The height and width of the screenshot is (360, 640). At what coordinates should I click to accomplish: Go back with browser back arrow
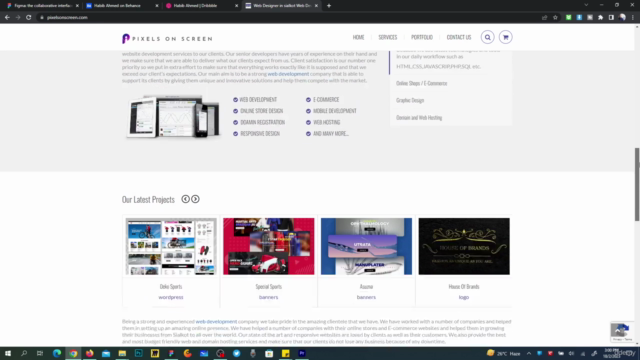7,18
